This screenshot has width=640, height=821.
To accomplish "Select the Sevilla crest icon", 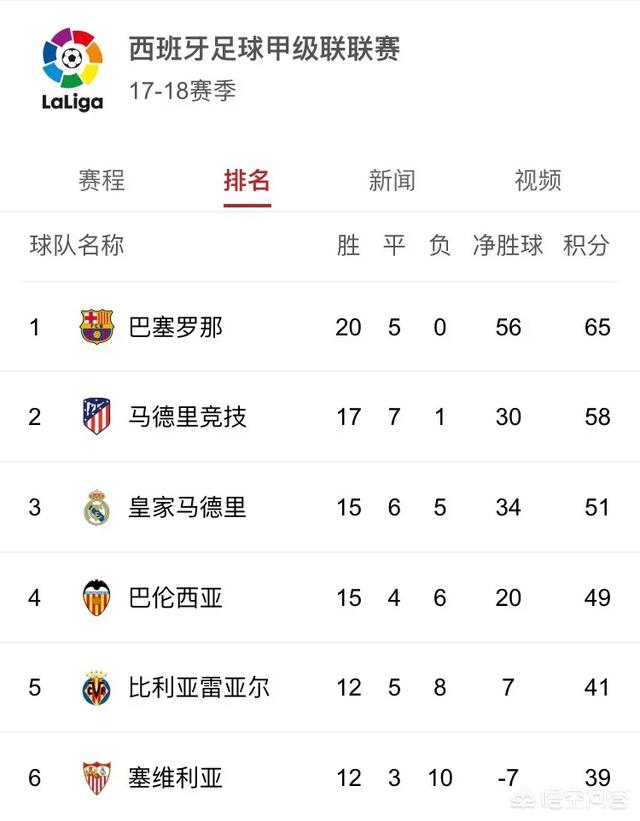I will 97,778.
